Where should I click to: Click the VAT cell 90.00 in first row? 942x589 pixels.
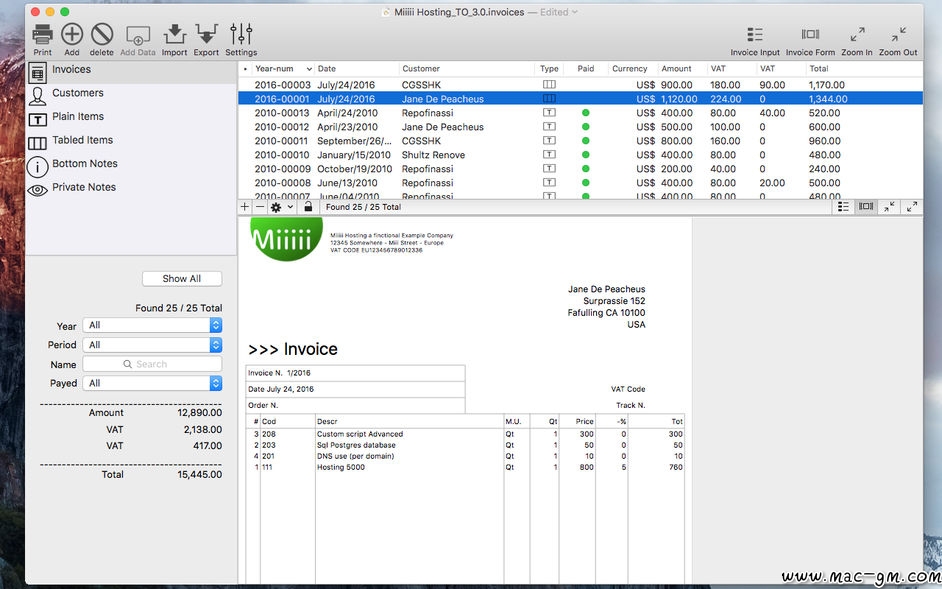[772, 85]
